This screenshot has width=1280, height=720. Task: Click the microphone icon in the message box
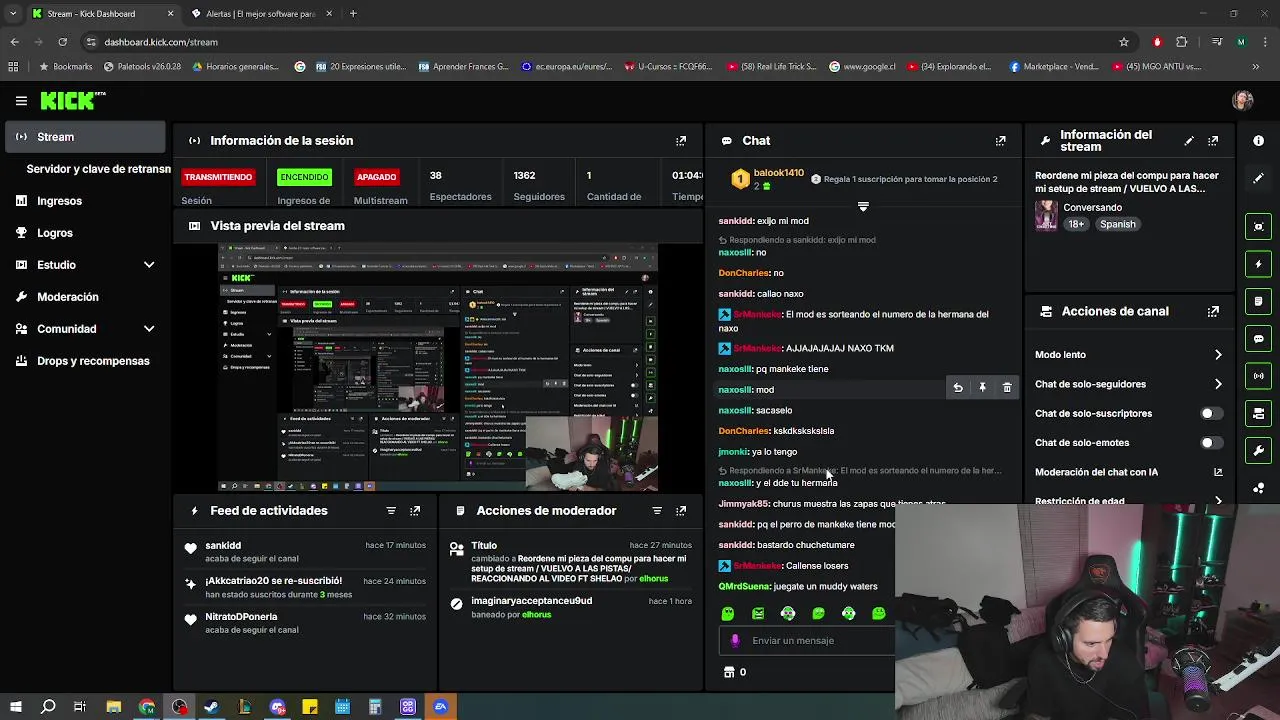tap(735, 641)
